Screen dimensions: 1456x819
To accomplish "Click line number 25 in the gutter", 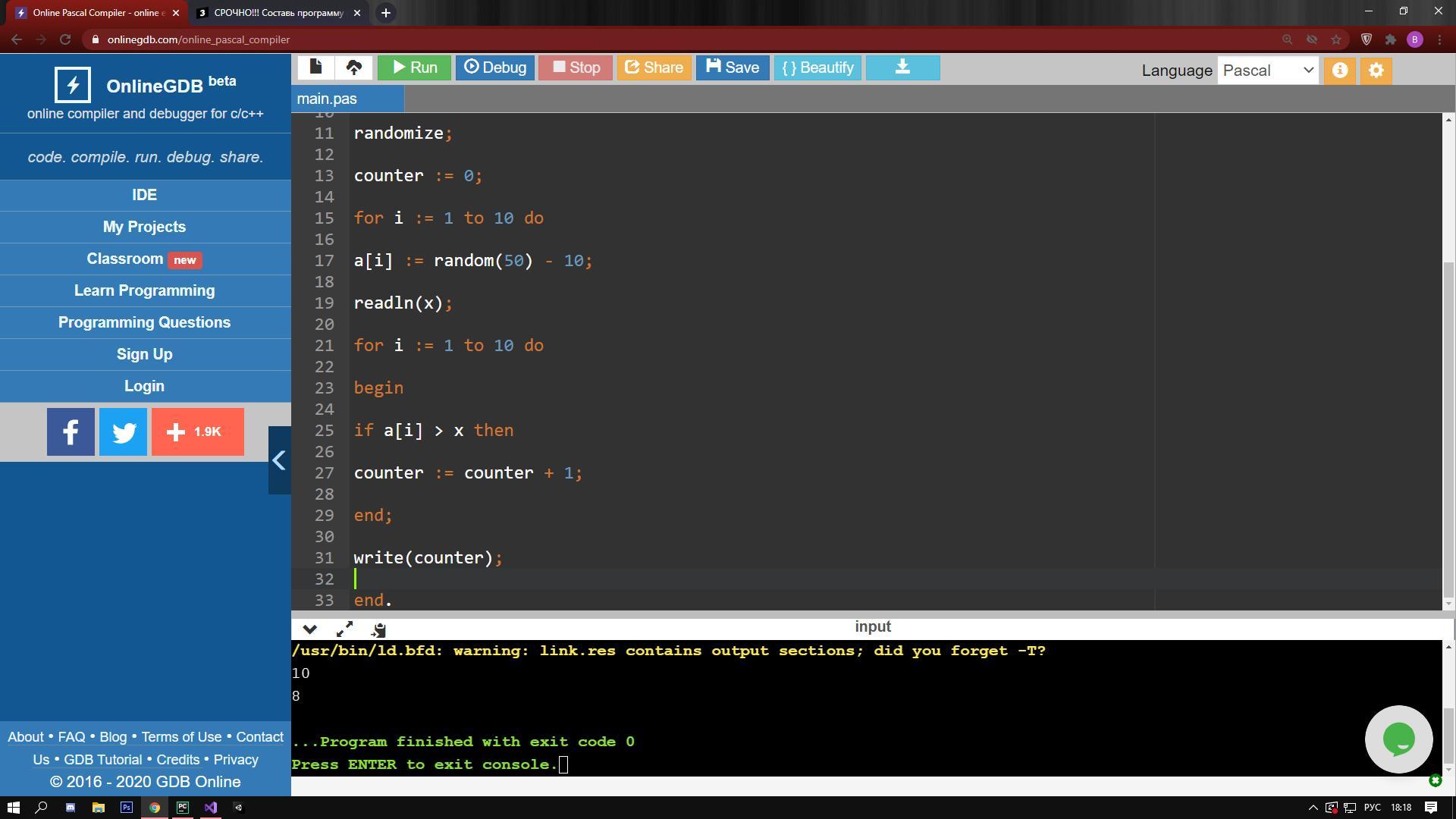I will 325,430.
